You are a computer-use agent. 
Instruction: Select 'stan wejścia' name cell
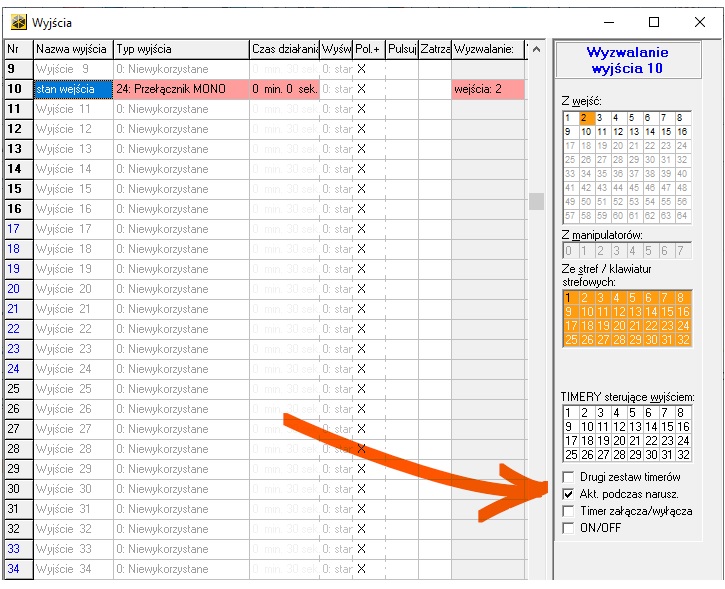[73, 89]
